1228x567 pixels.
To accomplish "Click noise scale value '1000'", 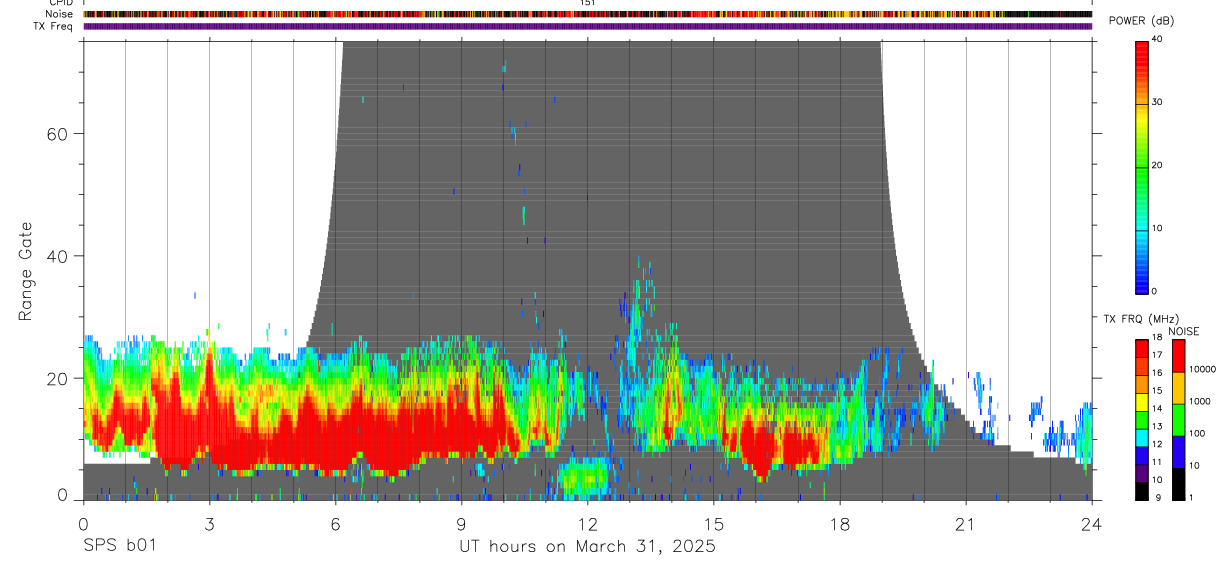I will (x=1199, y=401).
